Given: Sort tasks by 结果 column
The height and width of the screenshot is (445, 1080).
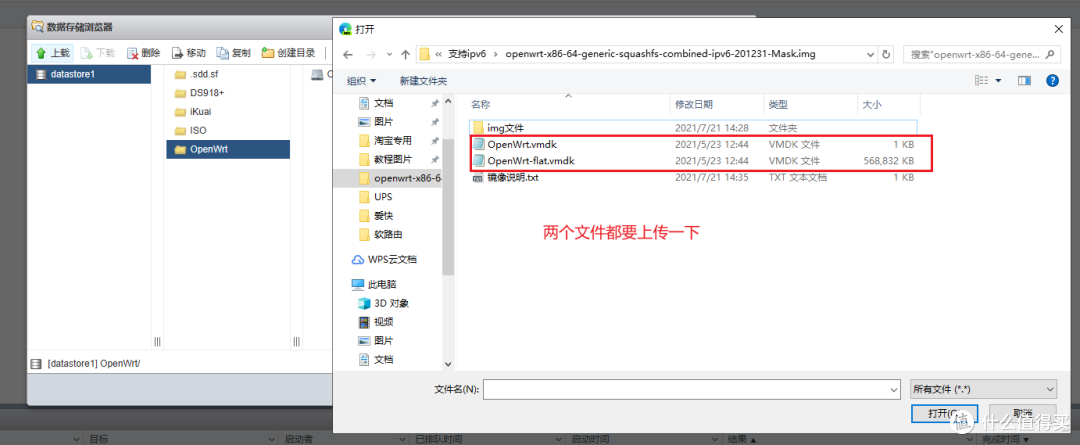Looking at the screenshot, I should tap(739, 439).
